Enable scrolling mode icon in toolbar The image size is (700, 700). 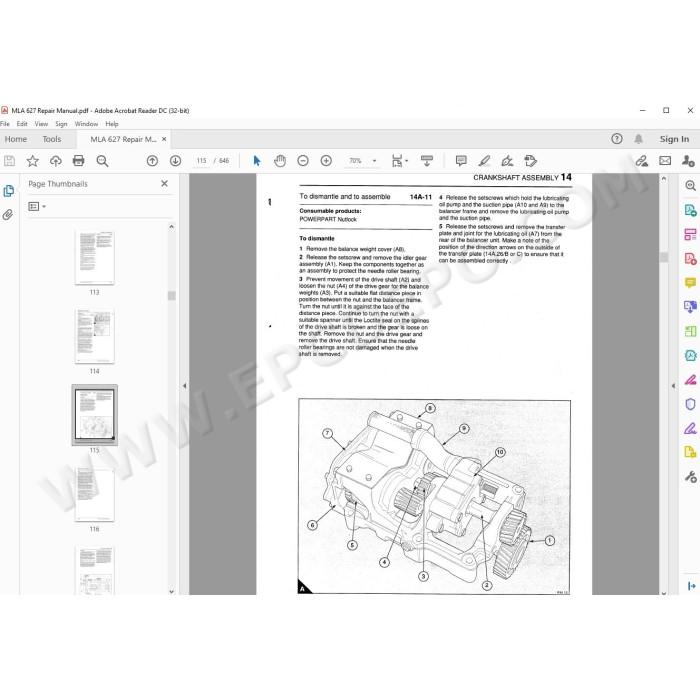[427, 161]
